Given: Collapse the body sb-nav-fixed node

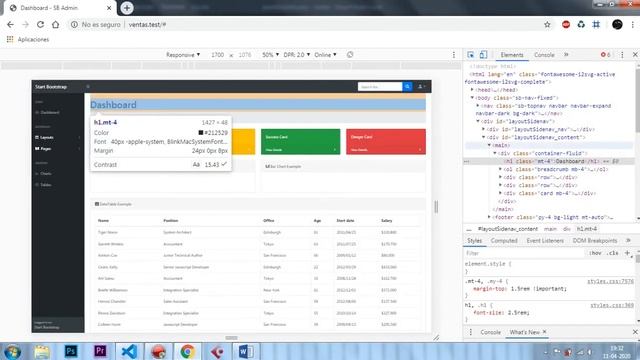Looking at the screenshot, I should (x=472, y=98).
